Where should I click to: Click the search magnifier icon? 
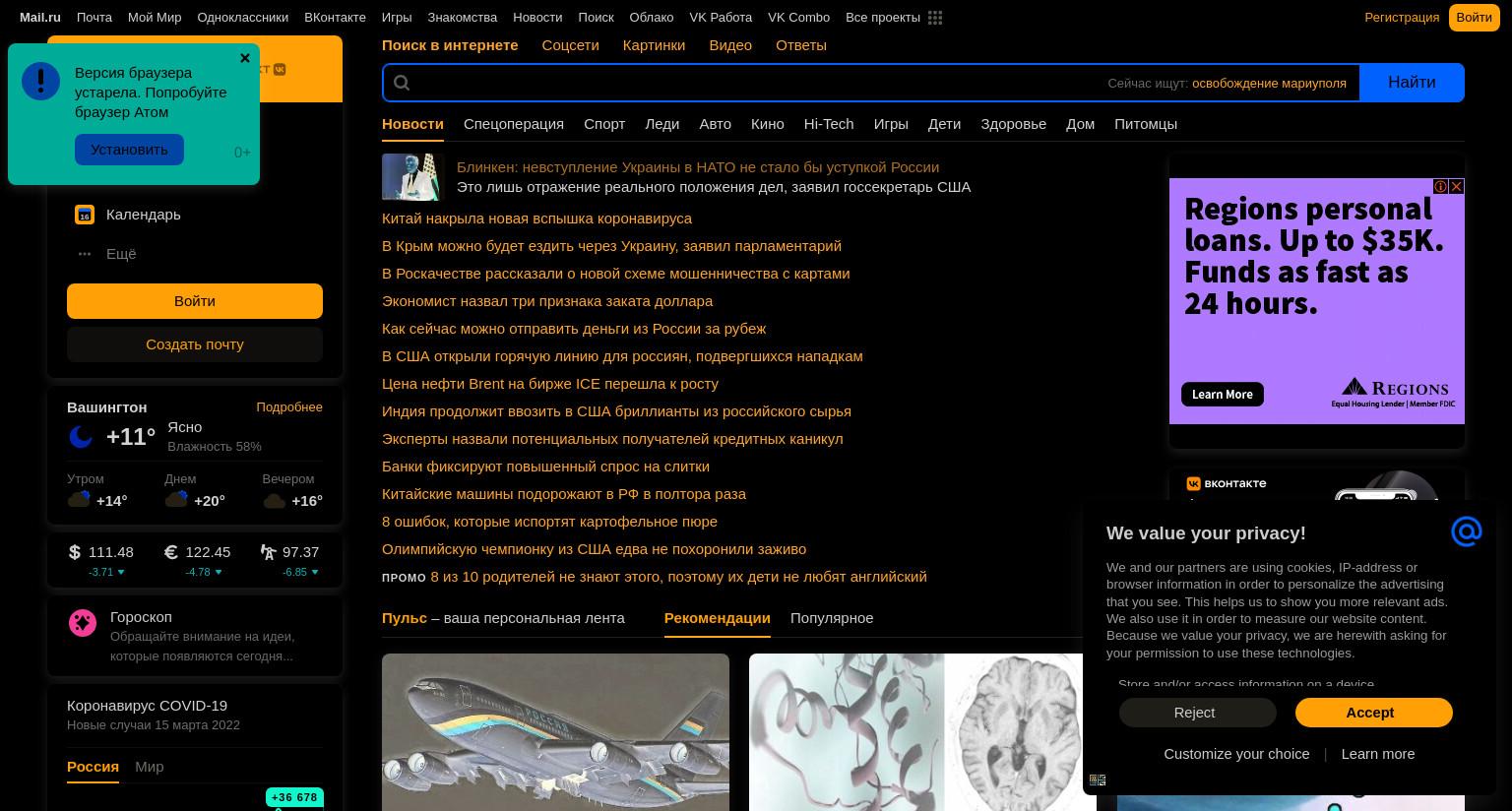click(402, 83)
